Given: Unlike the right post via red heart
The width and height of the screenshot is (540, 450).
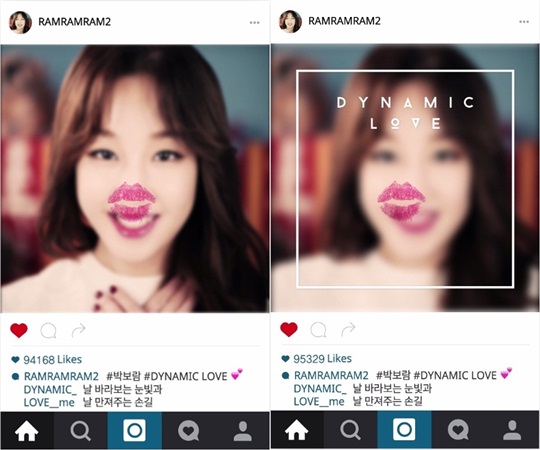Looking at the screenshot, I should pos(289,329).
